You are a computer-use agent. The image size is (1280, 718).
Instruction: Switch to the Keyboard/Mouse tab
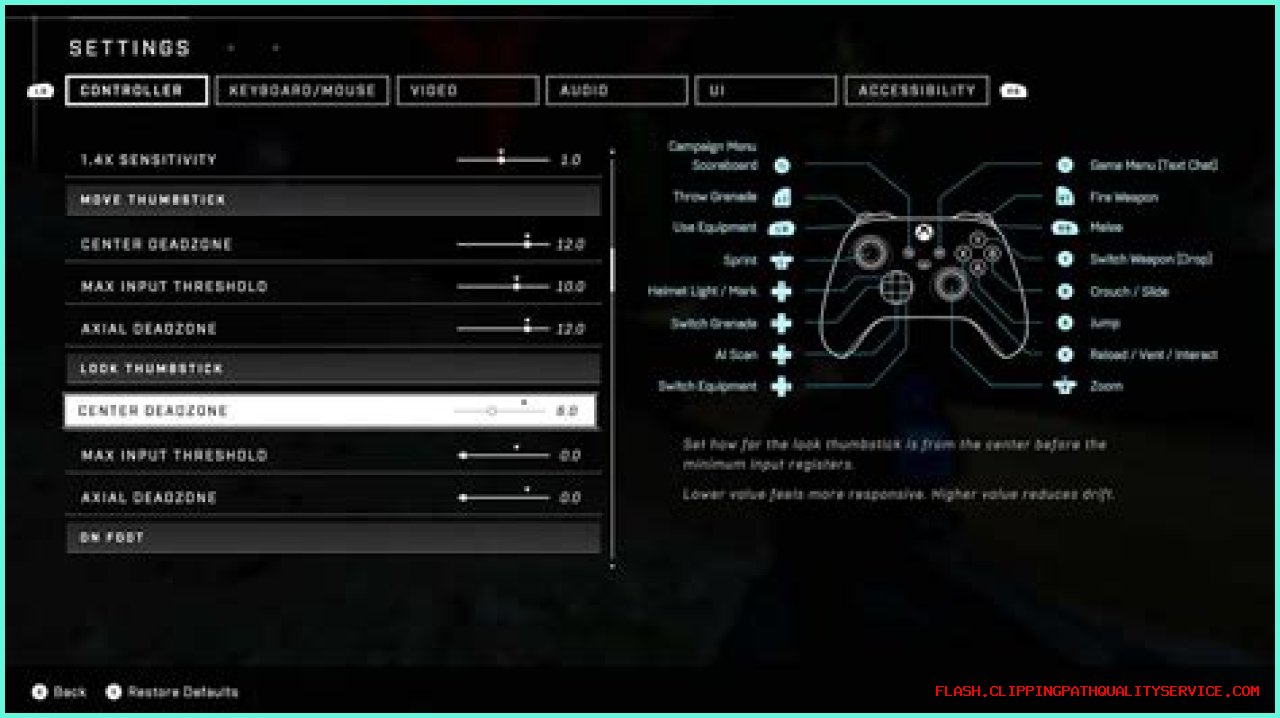coord(302,90)
